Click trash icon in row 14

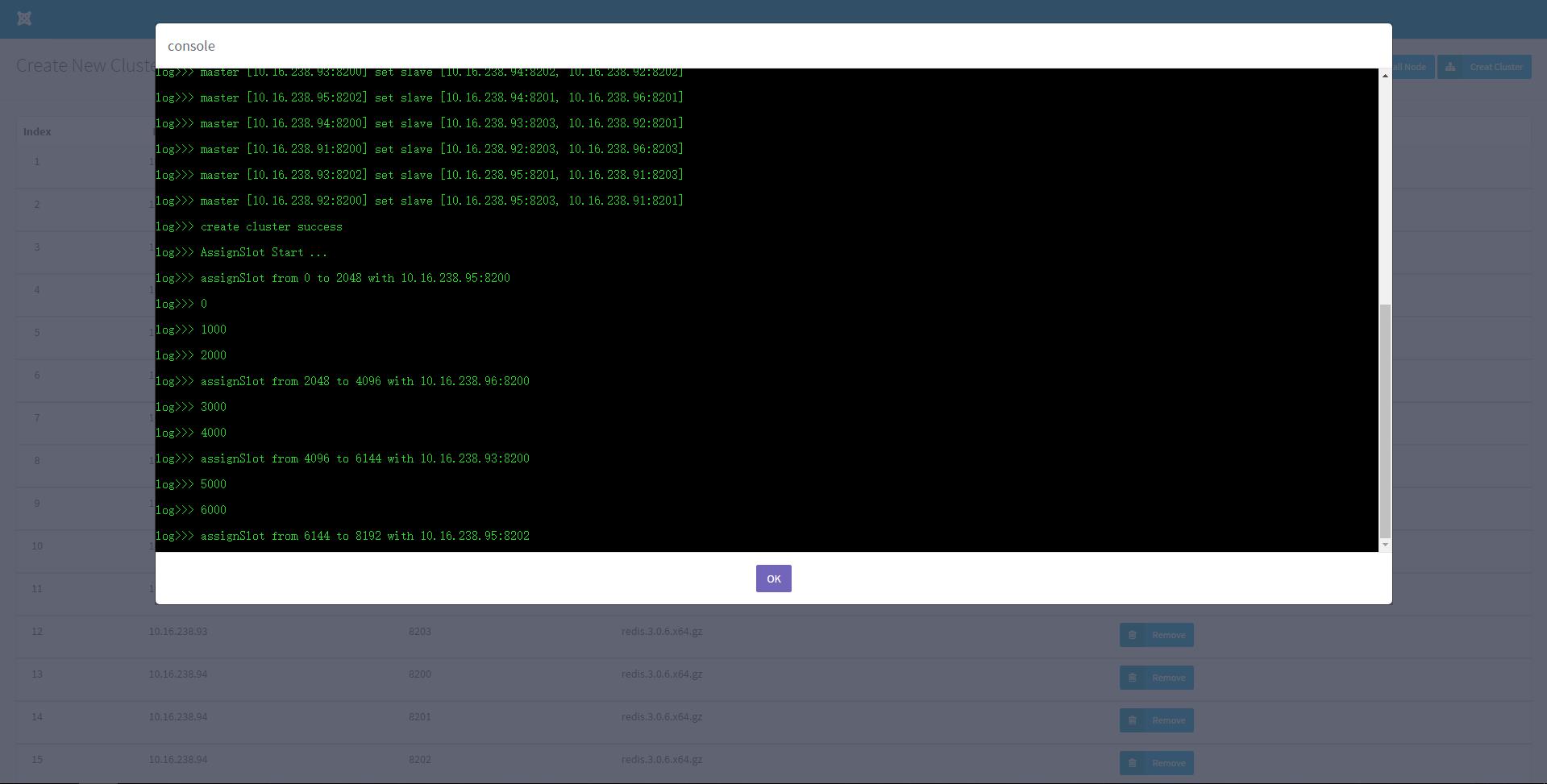click(x=1132, y=720)
